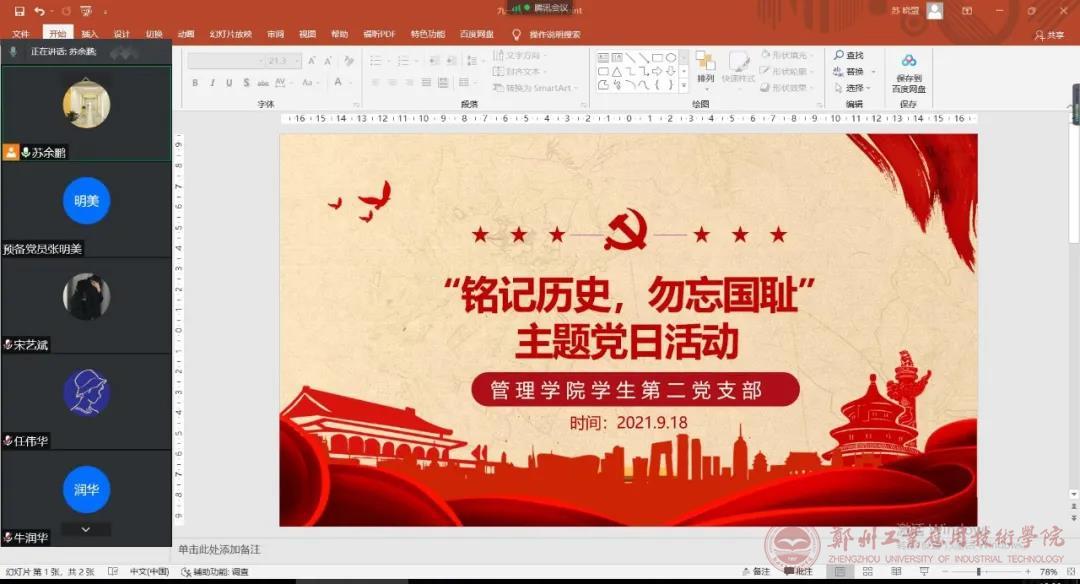Toggle the Notes (备注) pane in status bar
1080x584 pixels.
tap(757, 572)
